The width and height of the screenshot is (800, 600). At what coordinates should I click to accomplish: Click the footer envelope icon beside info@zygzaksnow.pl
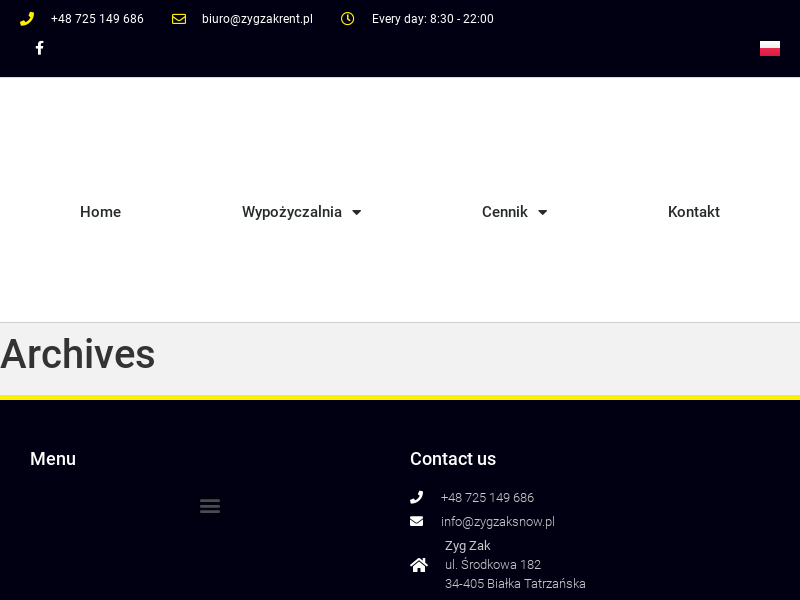(417, 521)
